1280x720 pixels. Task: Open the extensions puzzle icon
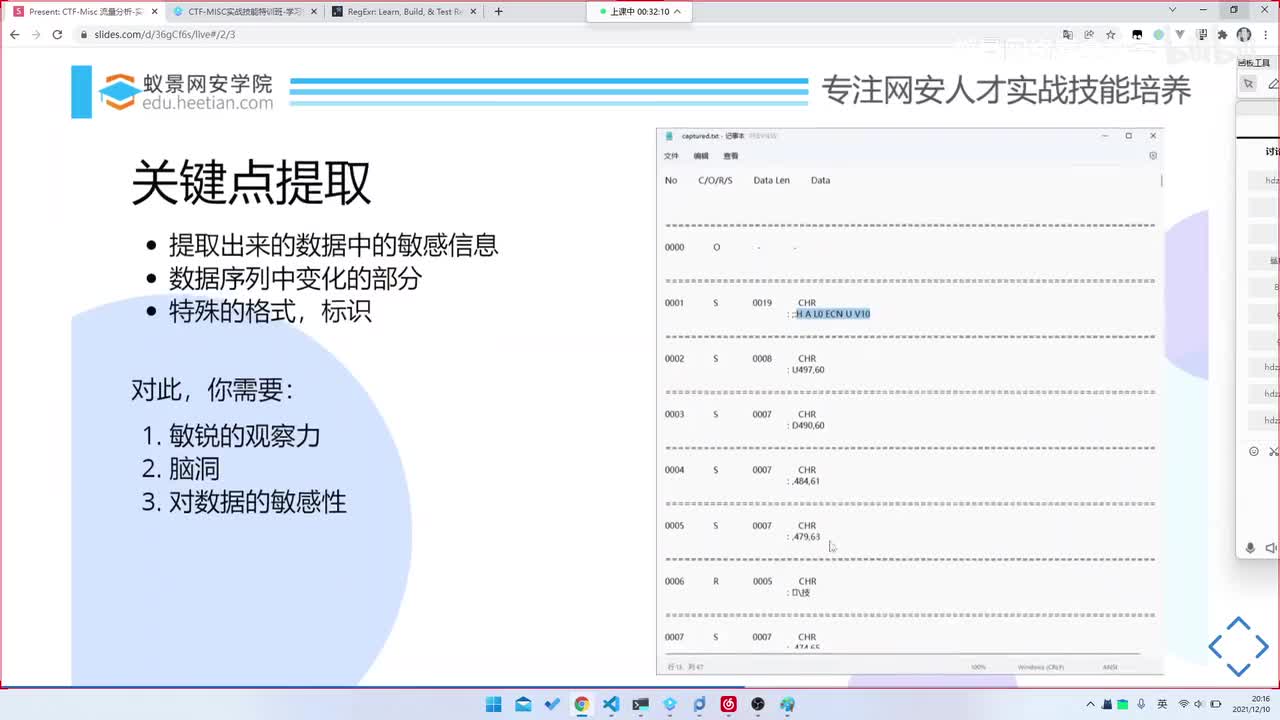pyautogui.click(x=1222, y=34)
